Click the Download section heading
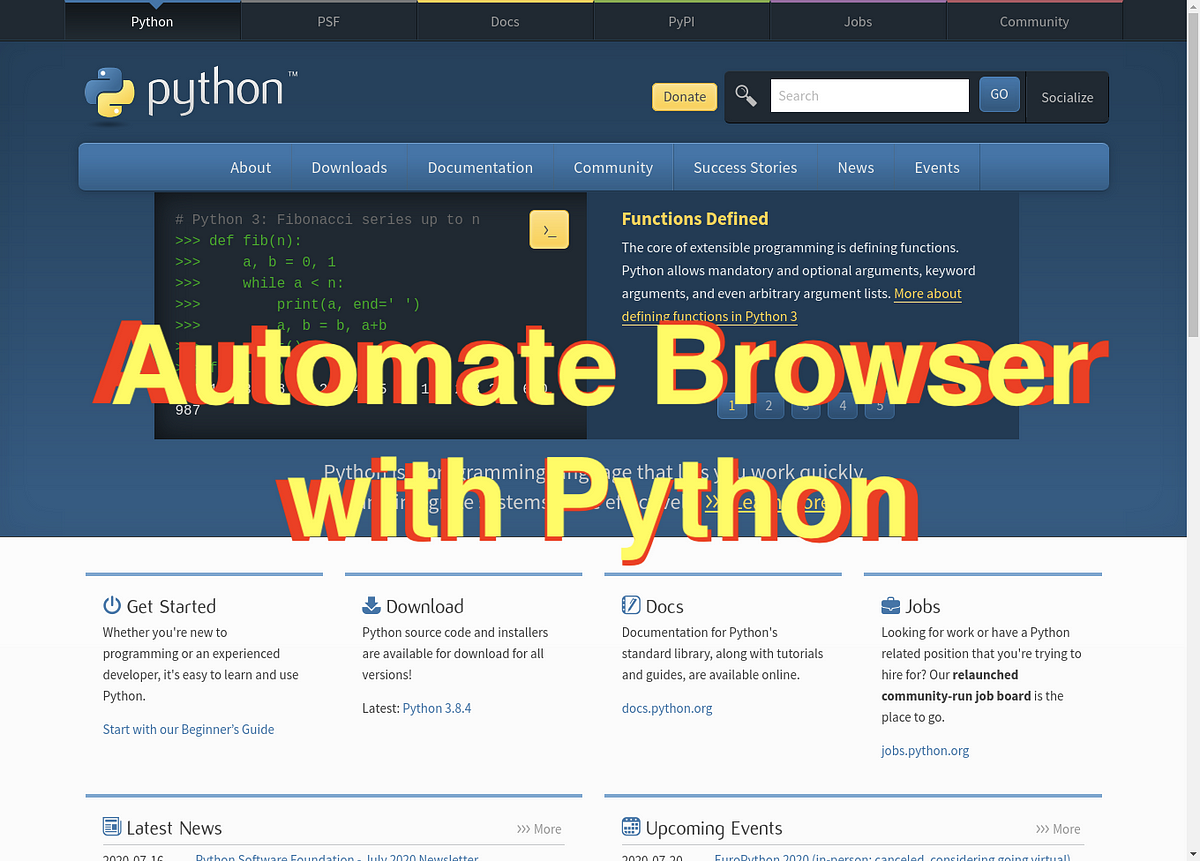Image resolution: width=1200 pixels, height=861 pixels. [x=424, y=606]
